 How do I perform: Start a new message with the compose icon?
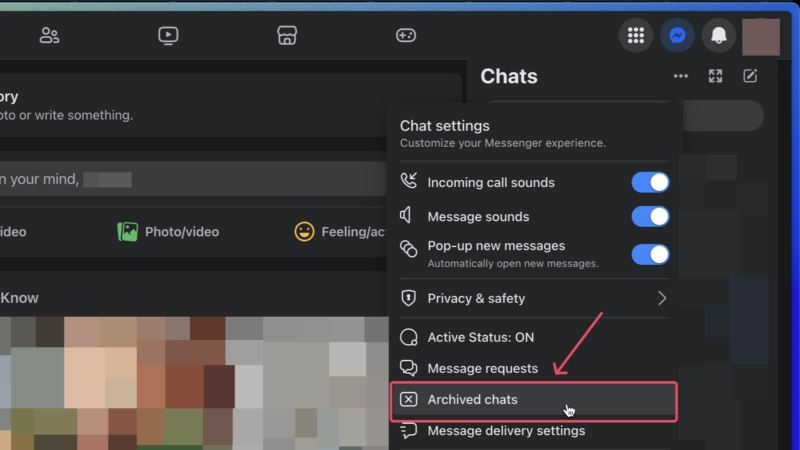750,76
